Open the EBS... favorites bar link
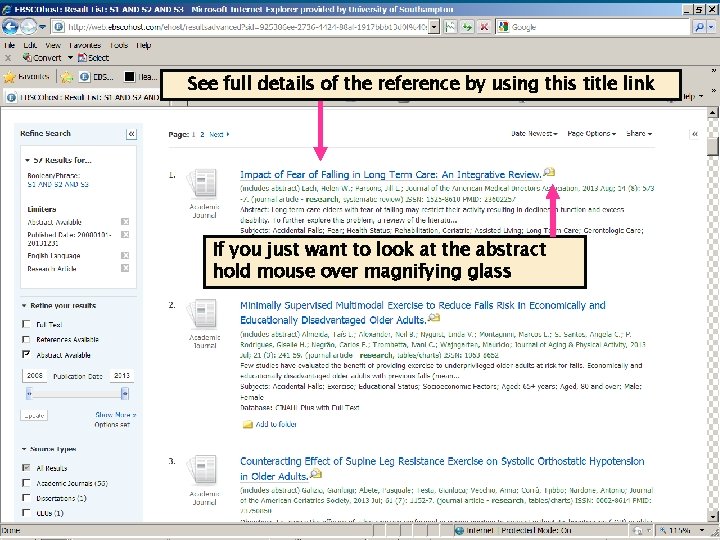The height and width of the screenshot is (540, 720). click(x=96, y=77)
